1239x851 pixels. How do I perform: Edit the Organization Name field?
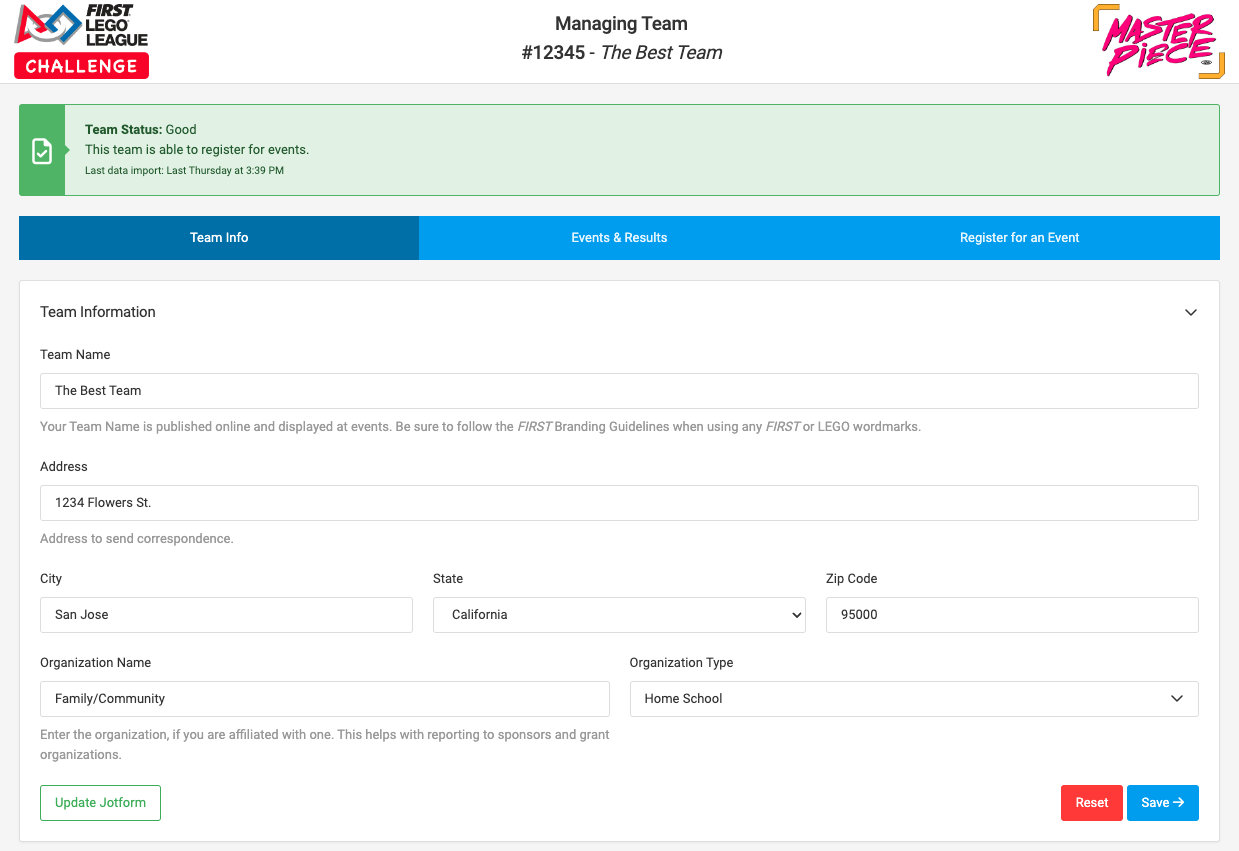point(324,699)
